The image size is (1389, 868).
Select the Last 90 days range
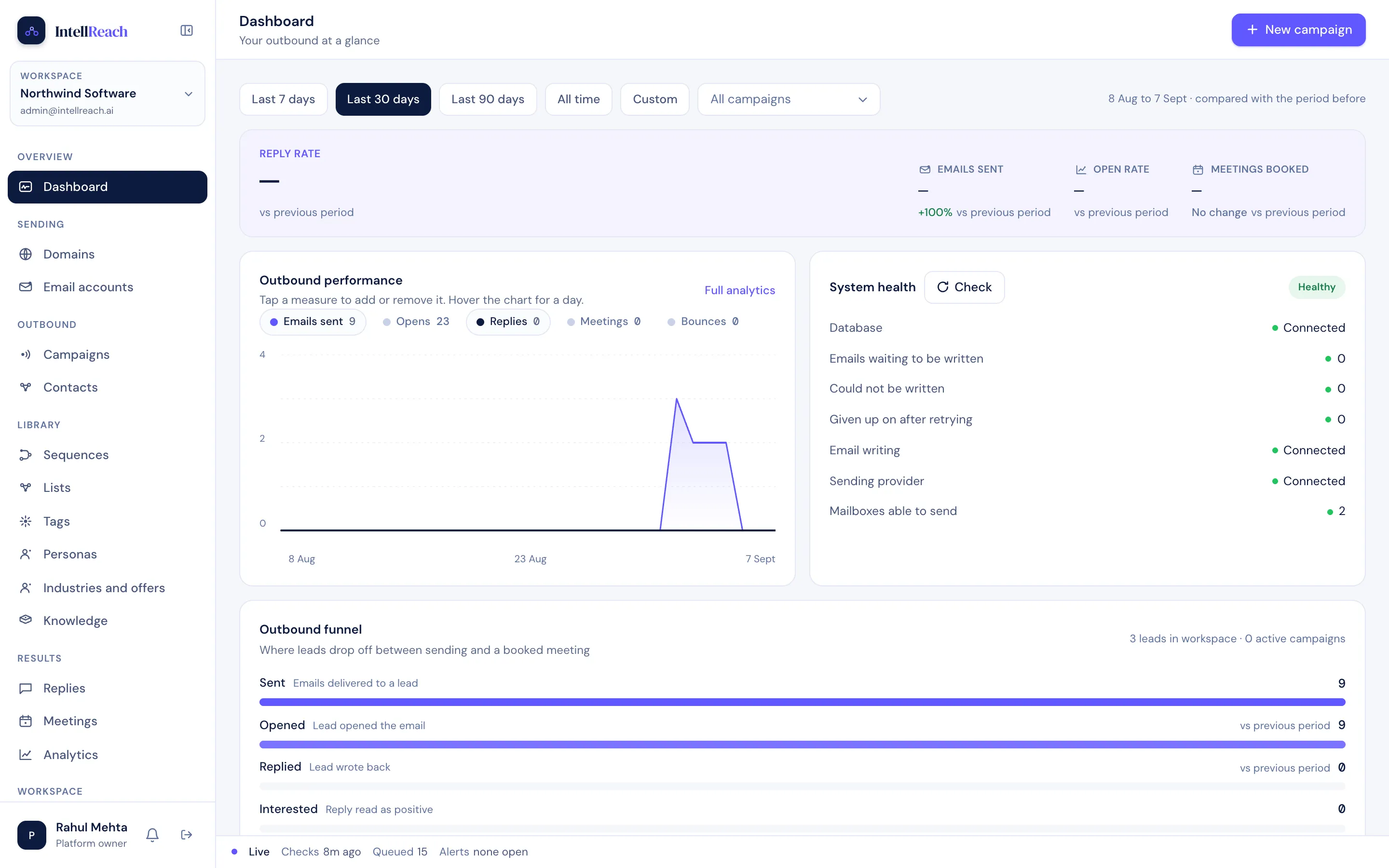(488, 99)
